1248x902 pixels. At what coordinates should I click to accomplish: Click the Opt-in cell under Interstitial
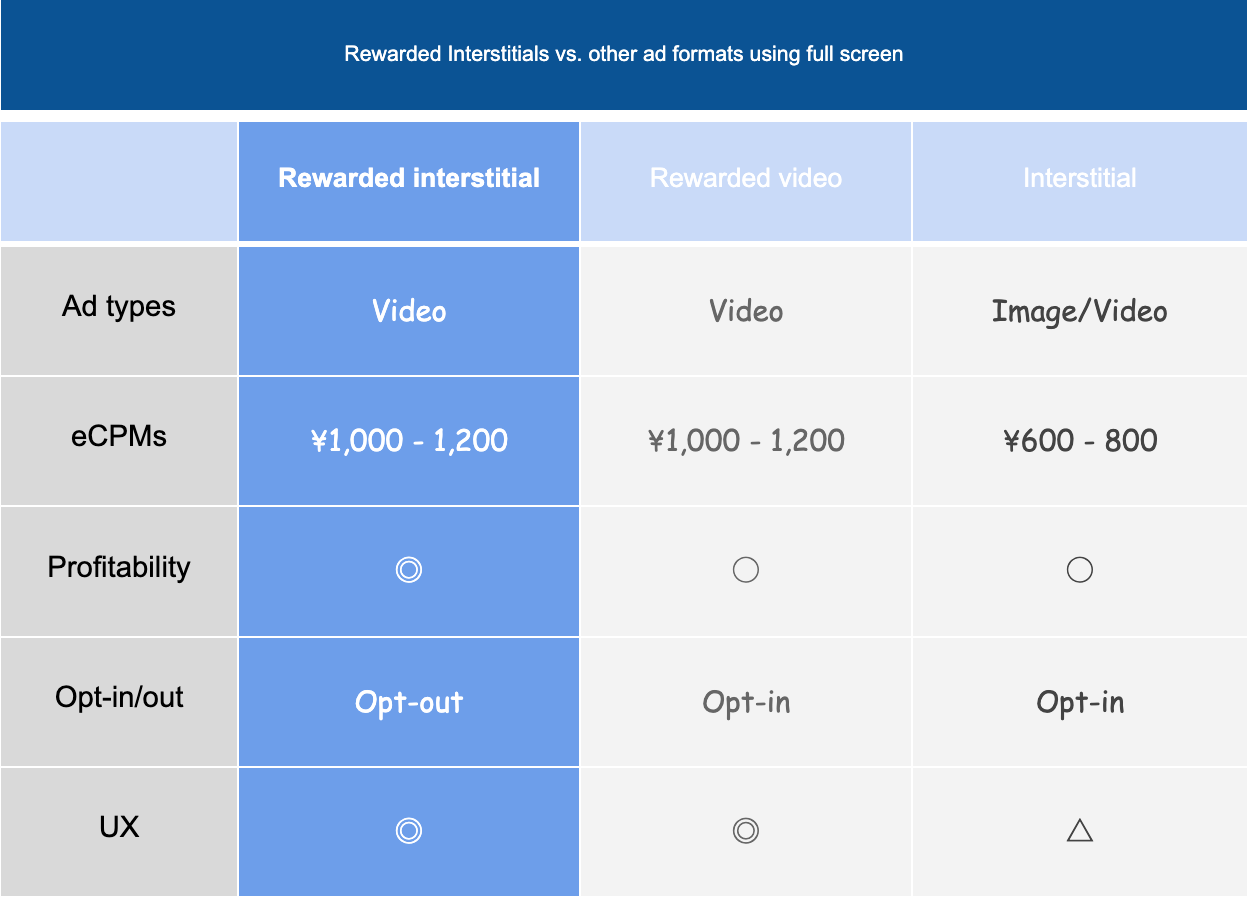[1079, 701]
